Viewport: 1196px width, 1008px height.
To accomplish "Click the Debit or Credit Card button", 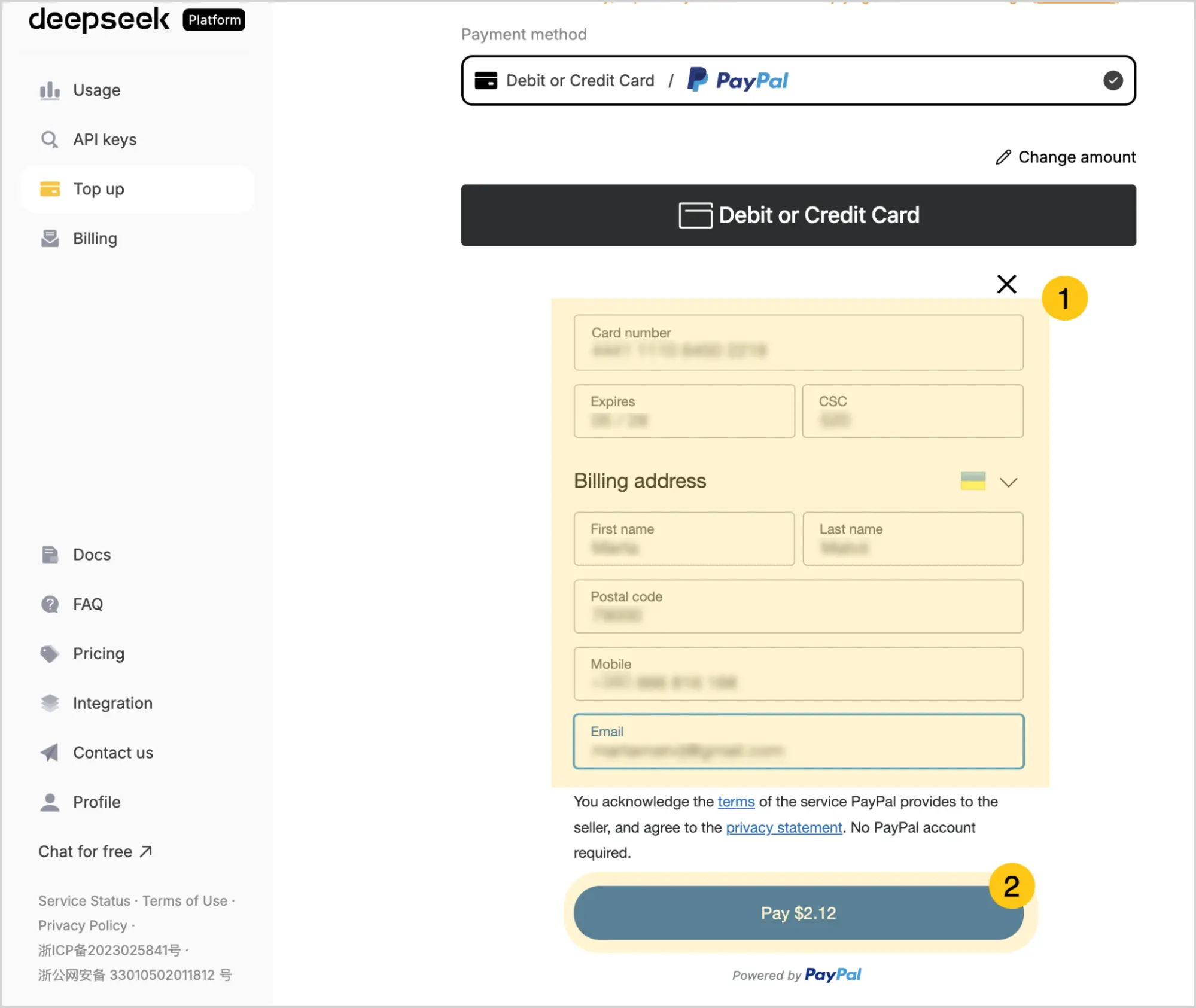I will point(798,215).
